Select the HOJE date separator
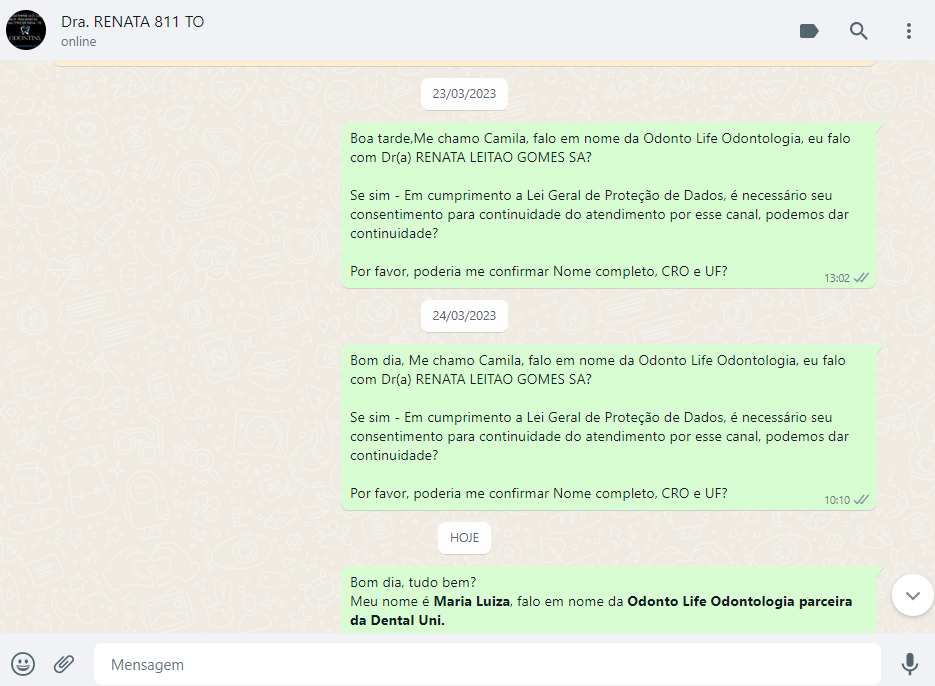 464,537
